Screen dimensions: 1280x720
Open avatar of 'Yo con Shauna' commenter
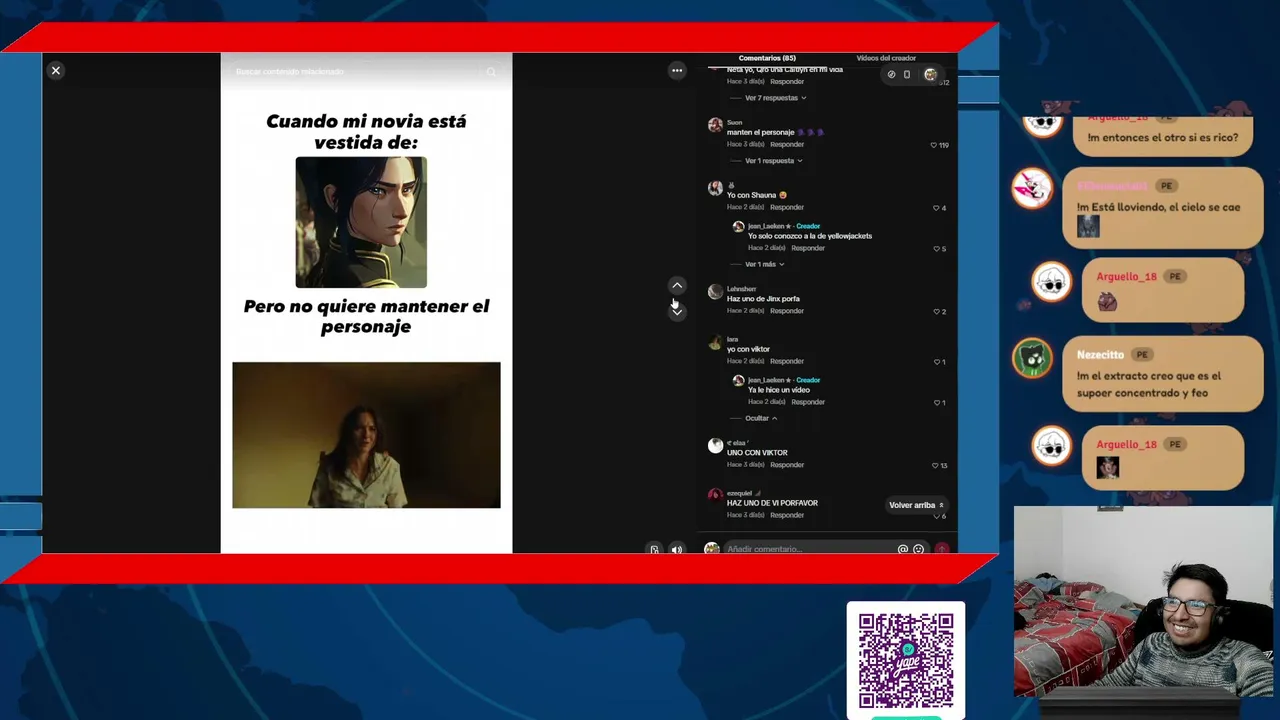click(x=715, y=188)
